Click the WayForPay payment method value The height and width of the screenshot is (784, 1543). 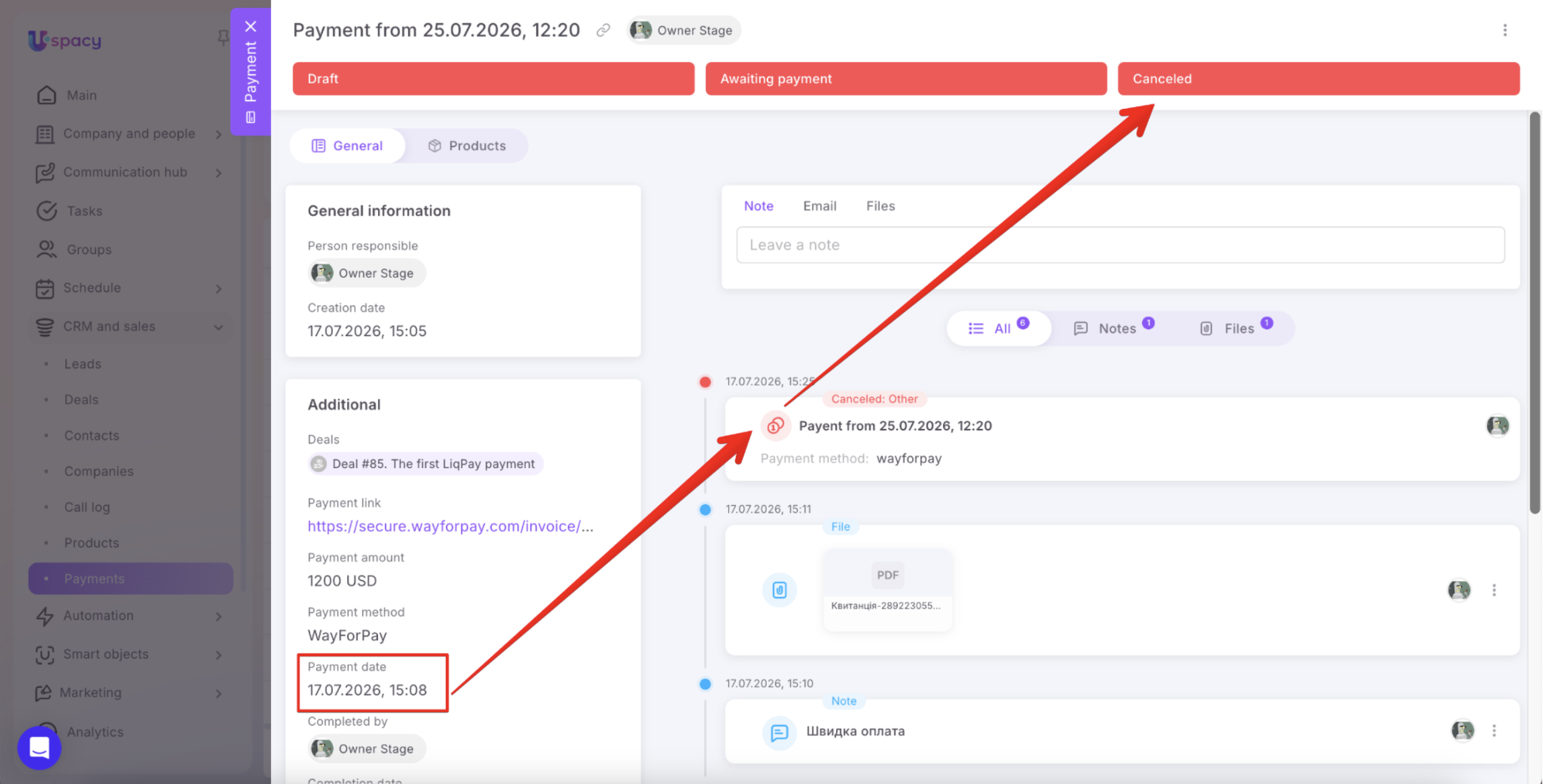(347, 635)
